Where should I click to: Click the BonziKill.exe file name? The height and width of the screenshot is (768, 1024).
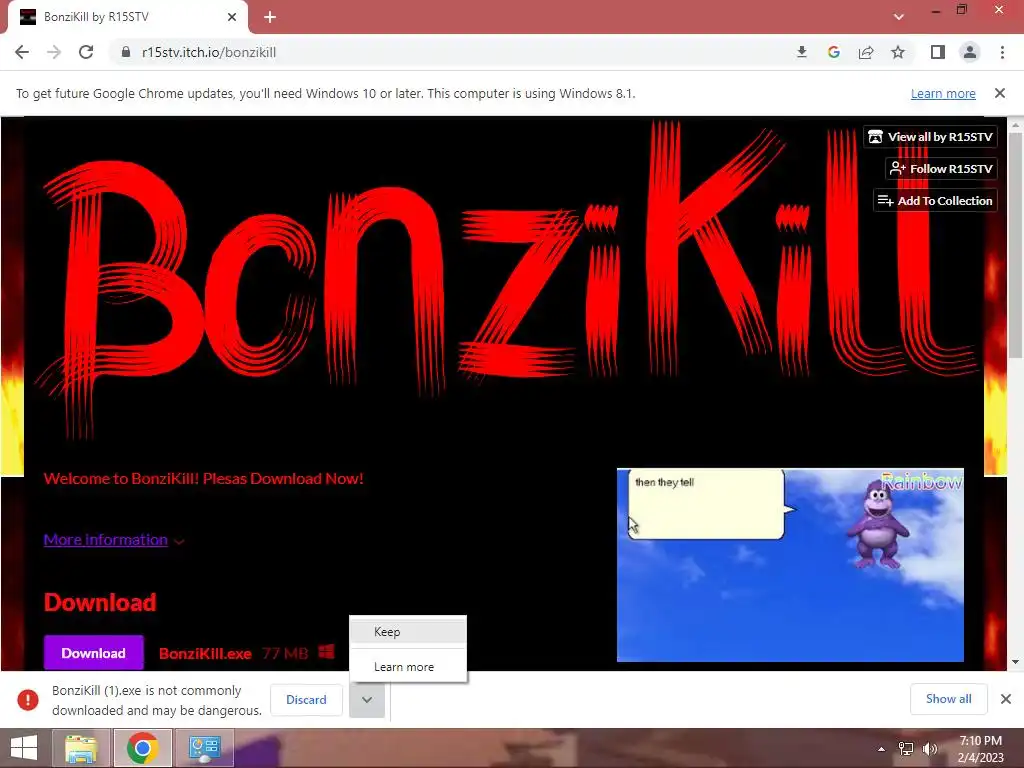(205, 654)
